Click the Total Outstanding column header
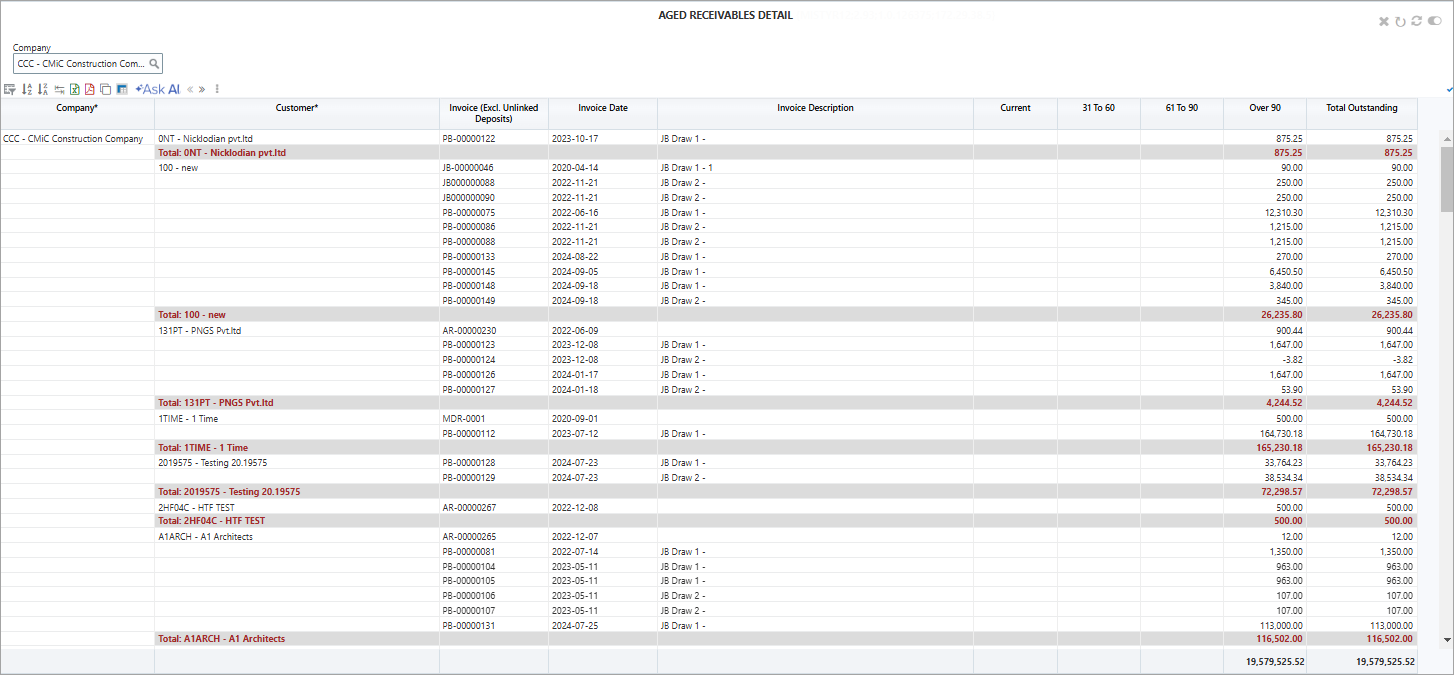This screenshot has height=675, width=1454. coord(1361,108)
